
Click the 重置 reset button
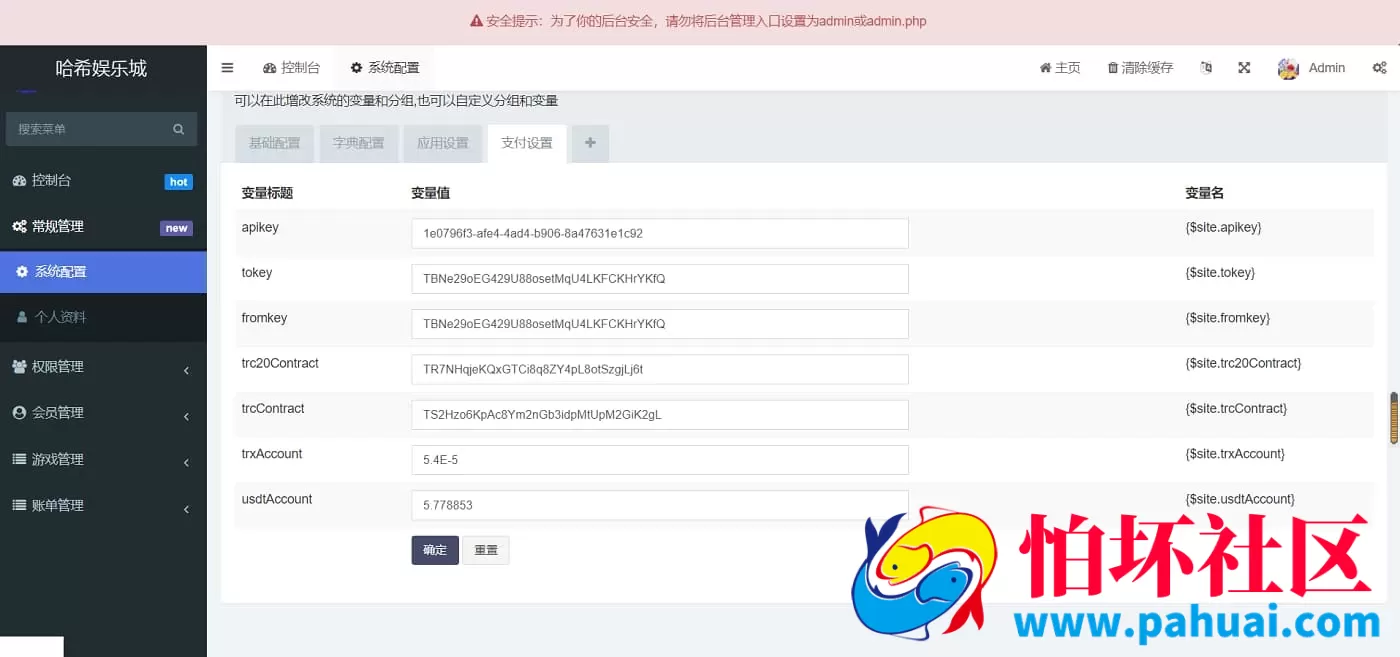486,550
